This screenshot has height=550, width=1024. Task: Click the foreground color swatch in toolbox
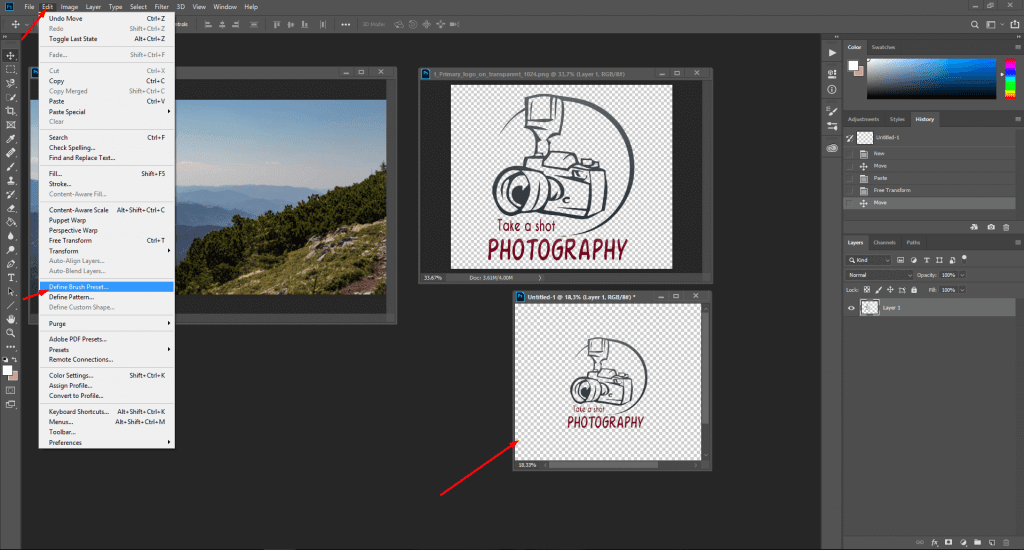[7, 370]
